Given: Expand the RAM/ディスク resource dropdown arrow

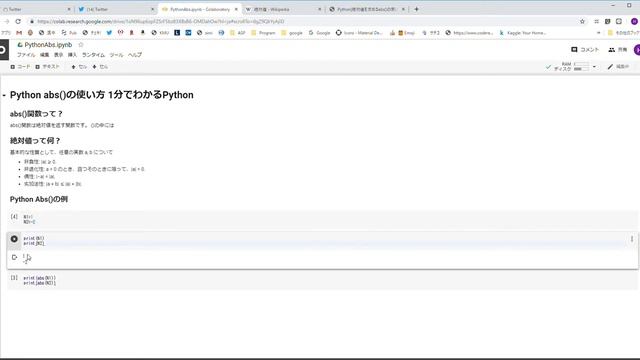Looking at the screenshot, I should click(x=594, y=67).
